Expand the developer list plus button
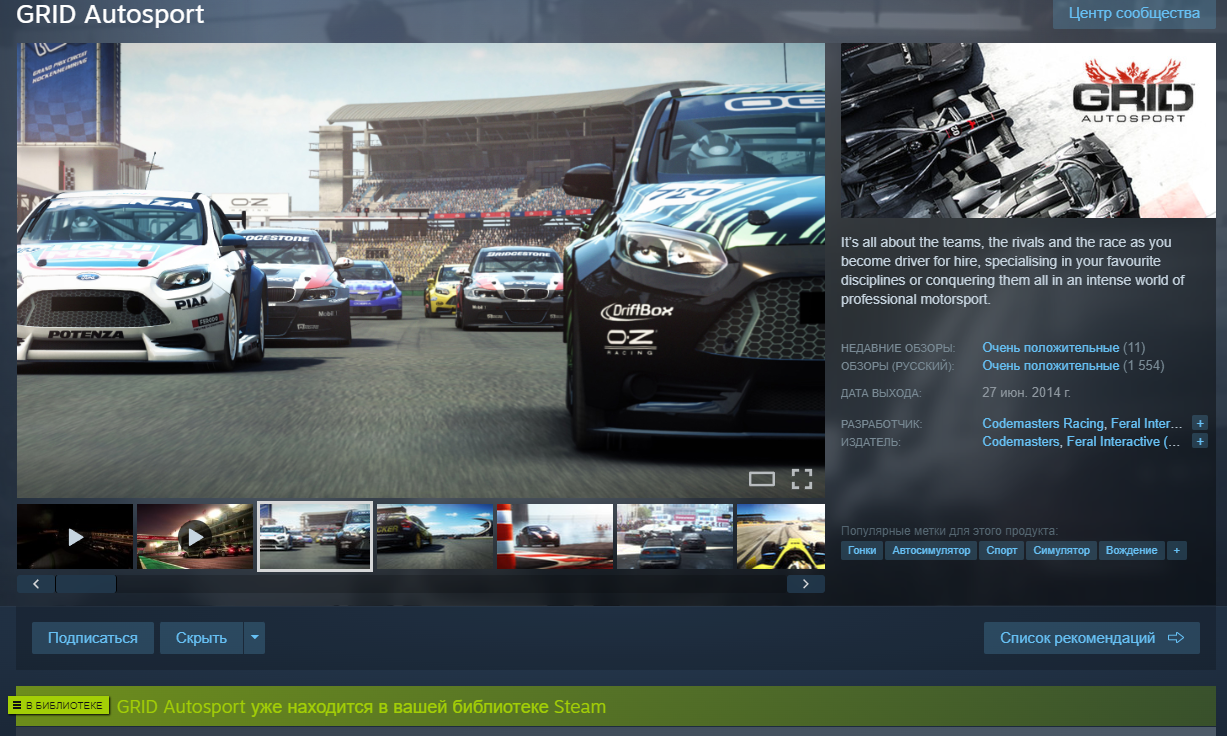Image resolution: width=1227 pixels, height=736 pixels. click(1200, 423)
